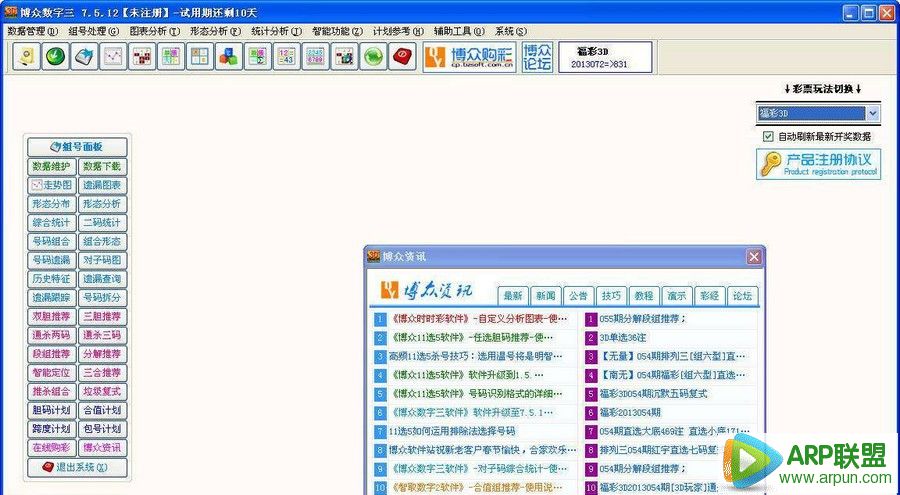The height and width of the screenshot is (495, 900).
Task: Click the green grid with sigma icon
Action: pyautogui.click(x=258, y=57)
